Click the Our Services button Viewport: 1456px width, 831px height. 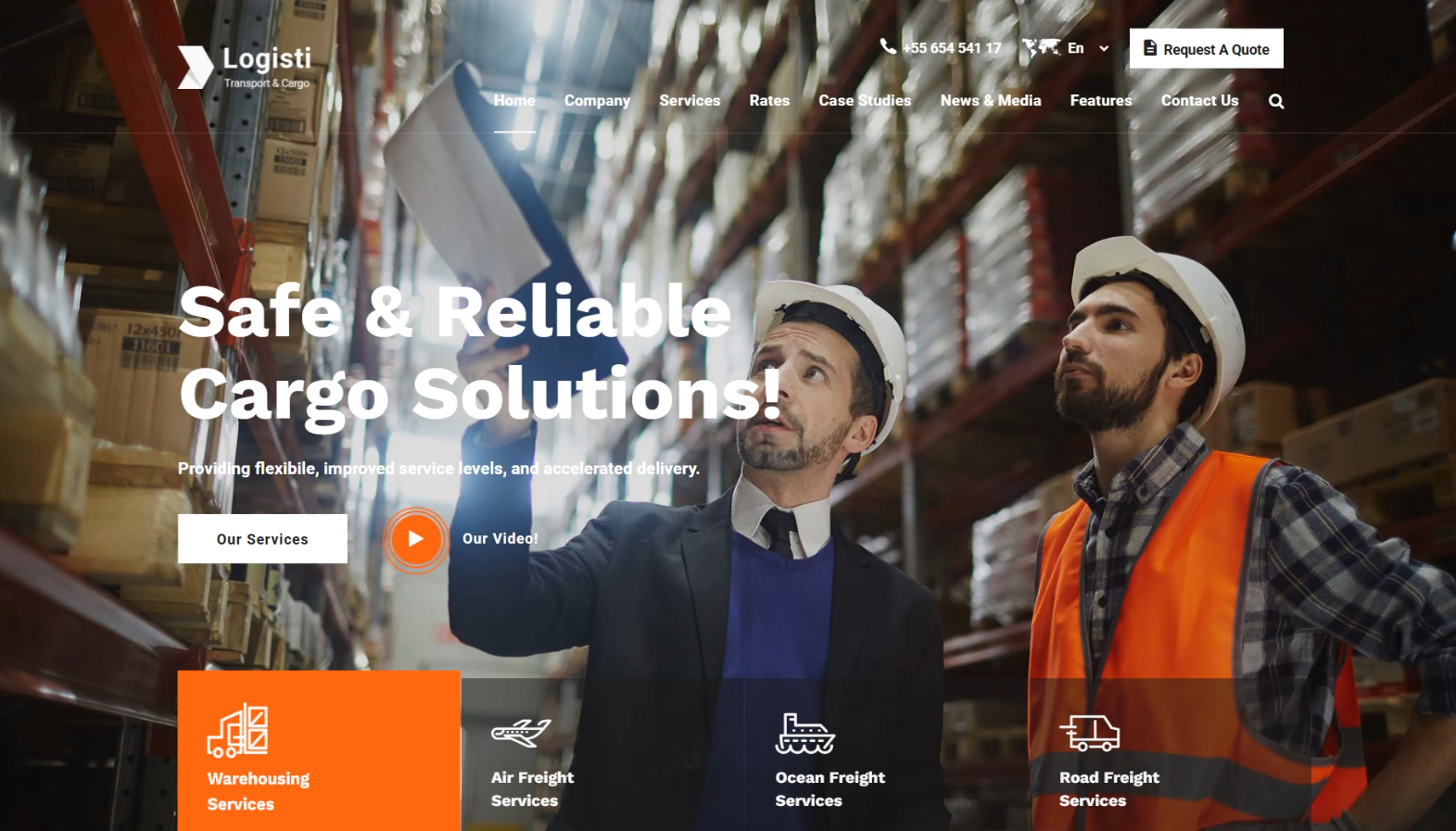pos(262,539)
